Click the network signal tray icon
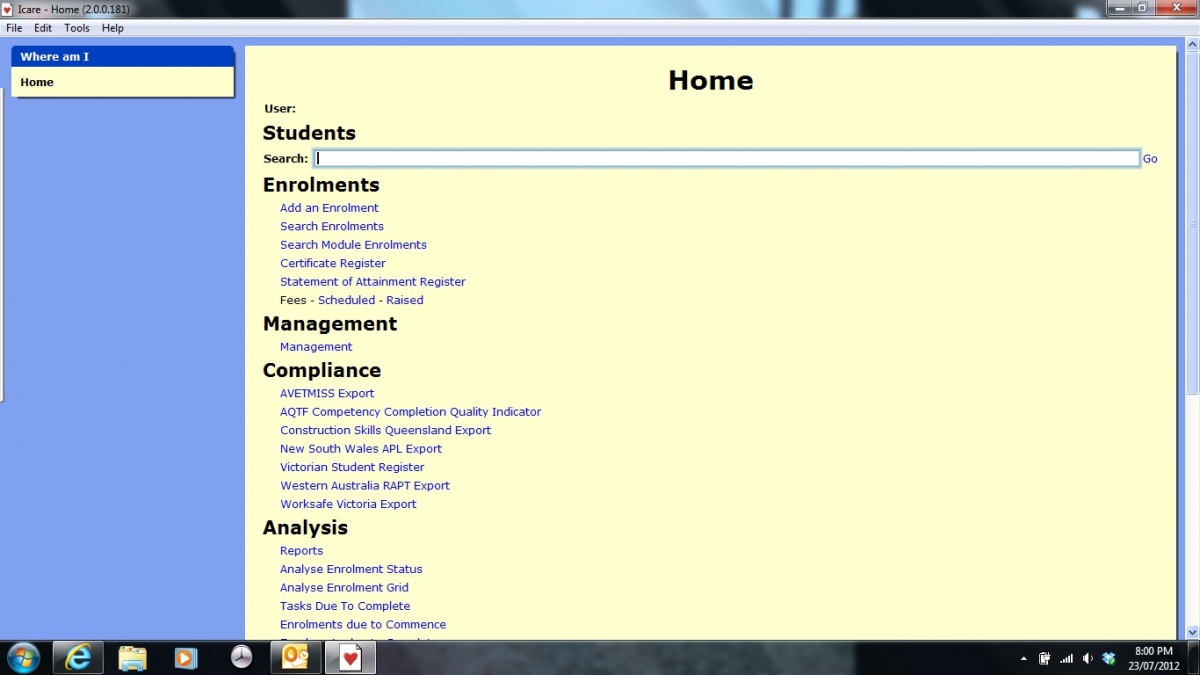The width and height of the screenshot is (1200, 675). pos(1066,658)
